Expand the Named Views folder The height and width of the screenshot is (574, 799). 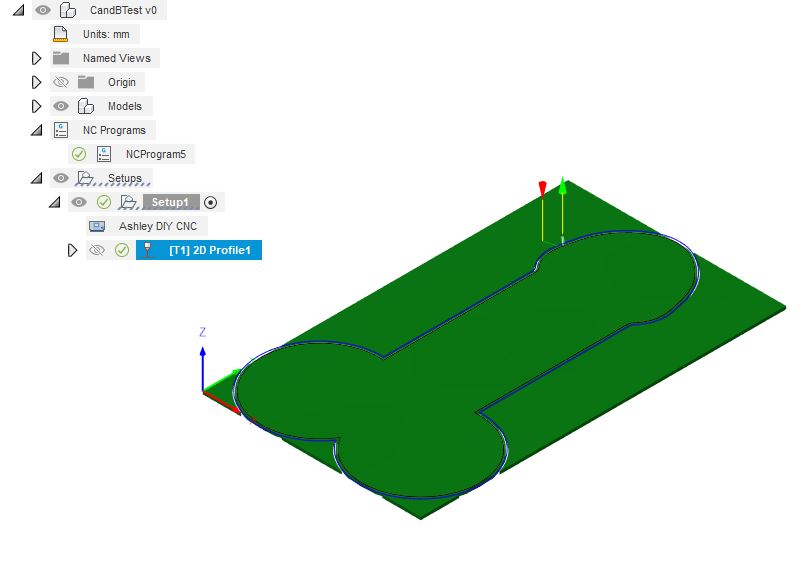pos(36,58)
